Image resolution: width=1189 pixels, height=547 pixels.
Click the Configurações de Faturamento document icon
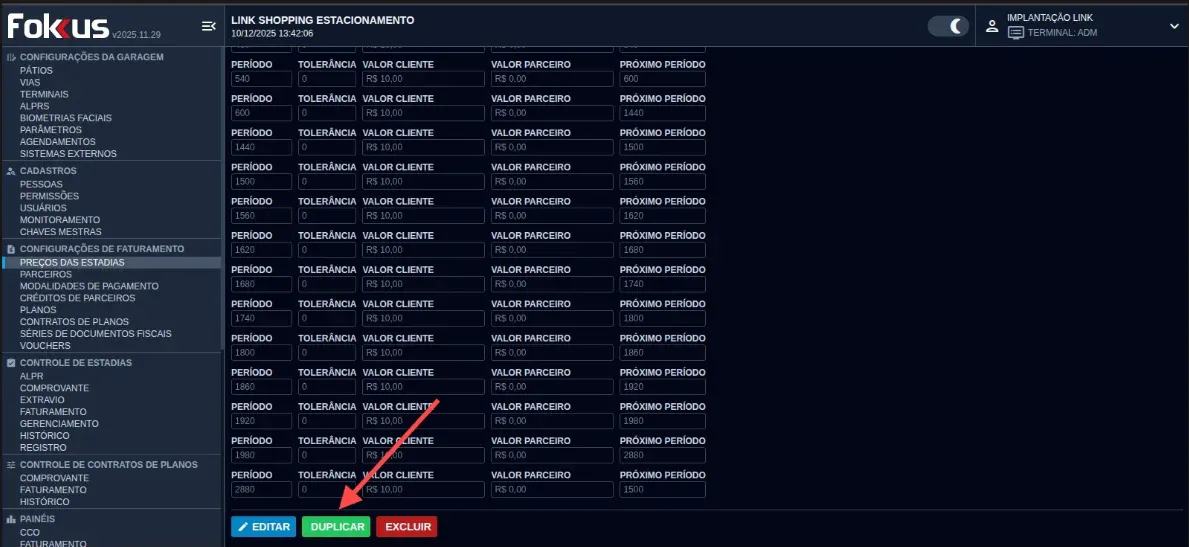(10, 249)
